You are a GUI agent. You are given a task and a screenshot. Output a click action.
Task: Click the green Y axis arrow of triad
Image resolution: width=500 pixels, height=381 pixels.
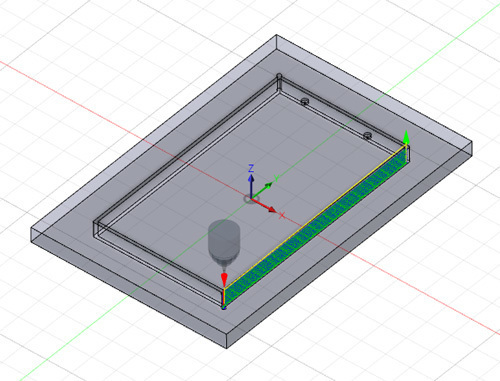(263, 190)
